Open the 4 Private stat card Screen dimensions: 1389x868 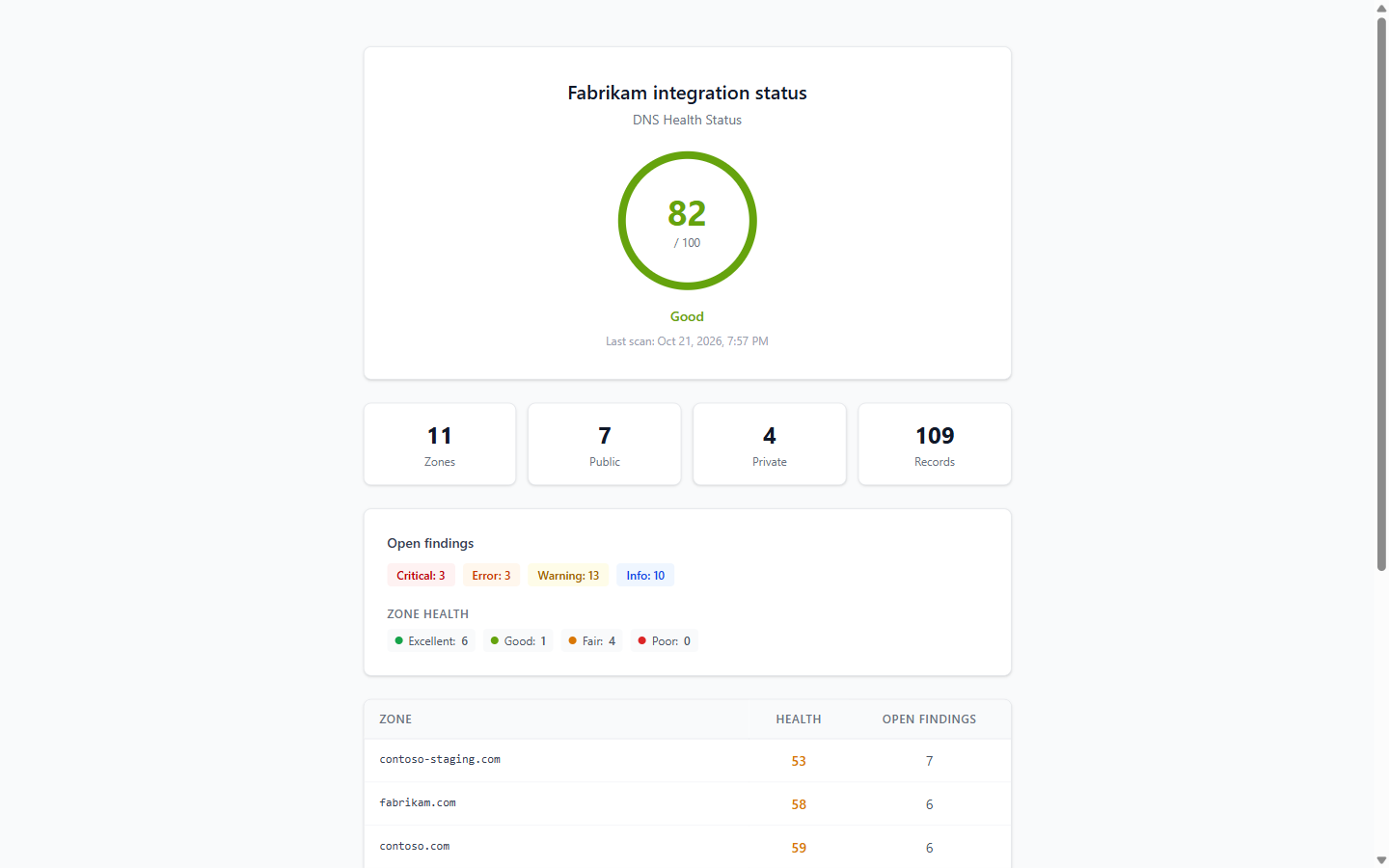click(770, 445)
